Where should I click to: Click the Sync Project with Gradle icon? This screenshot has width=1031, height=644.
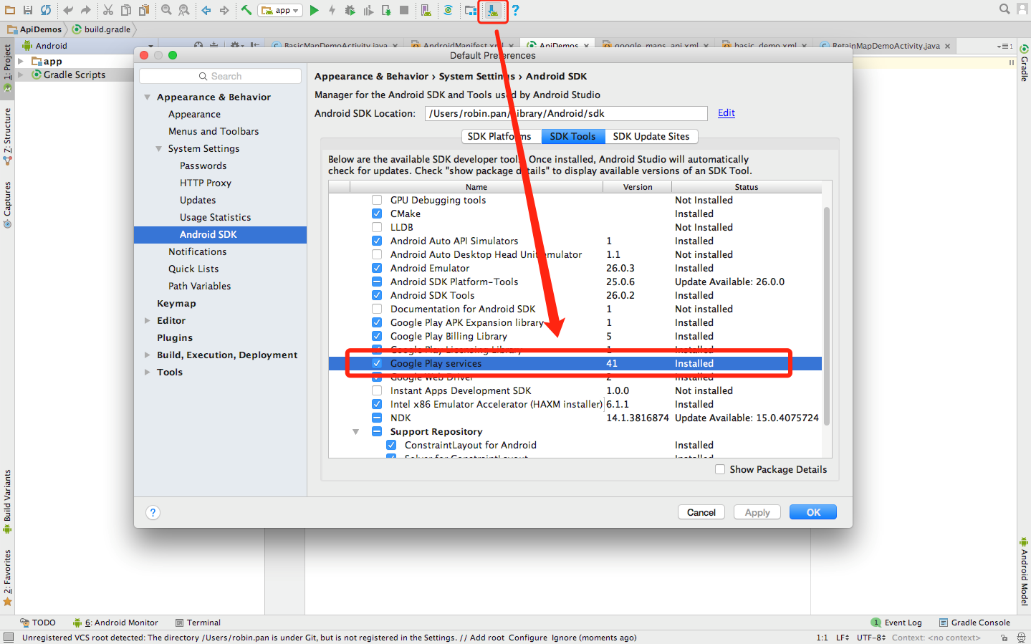click(448, 10)
